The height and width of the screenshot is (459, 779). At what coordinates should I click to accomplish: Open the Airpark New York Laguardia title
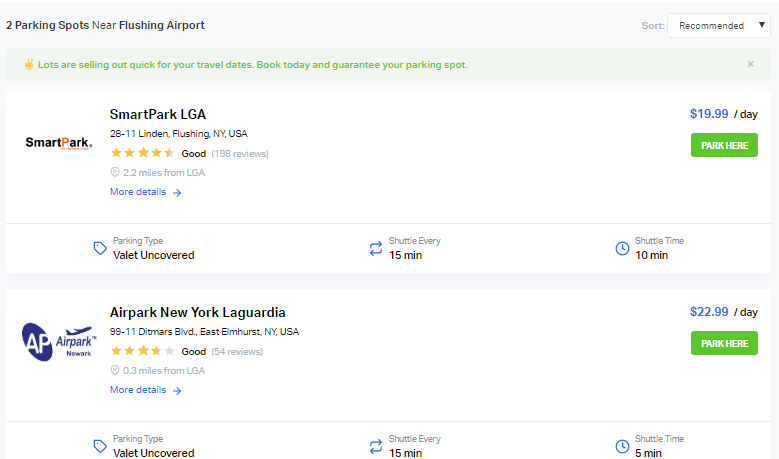tap(197, 312)
